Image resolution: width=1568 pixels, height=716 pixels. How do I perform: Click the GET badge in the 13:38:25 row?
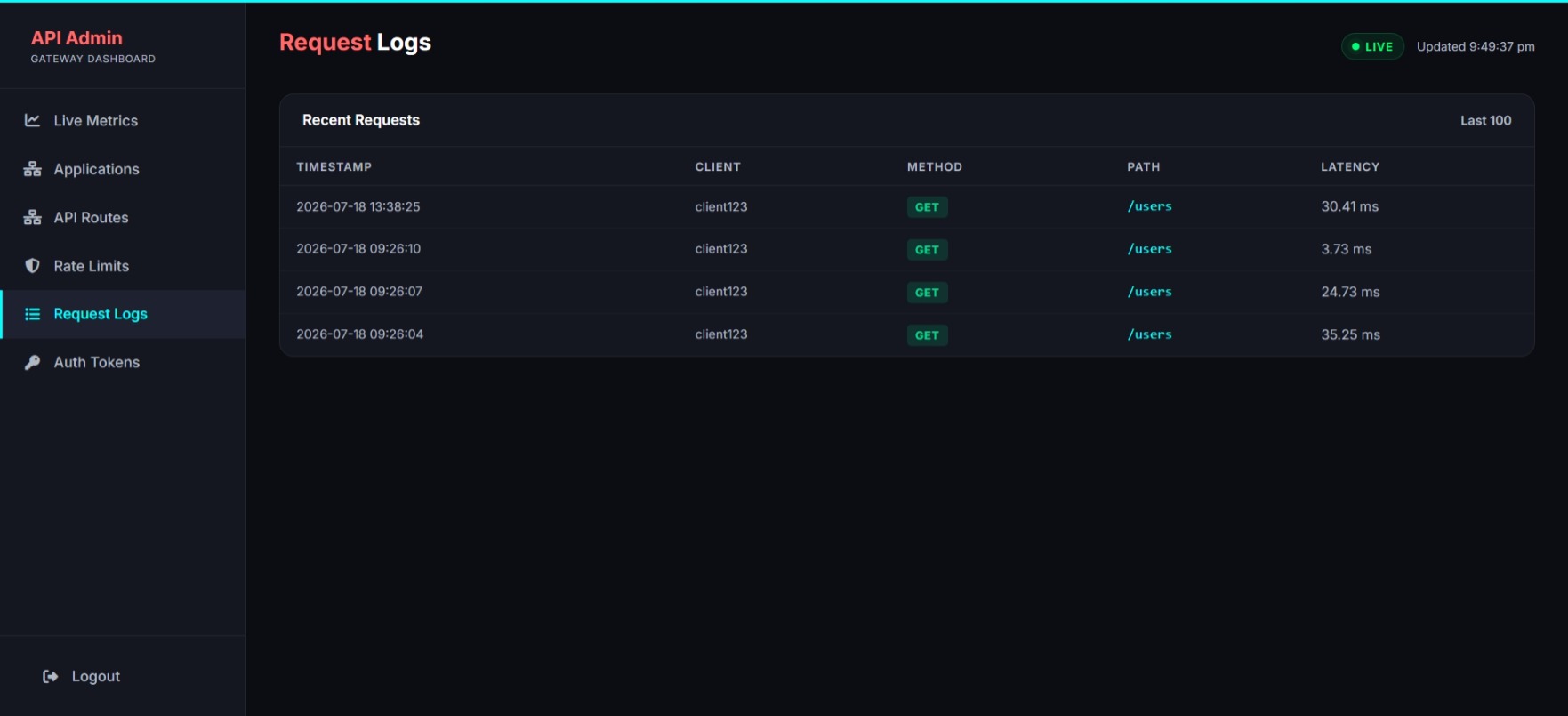click(x=927, y=207)
